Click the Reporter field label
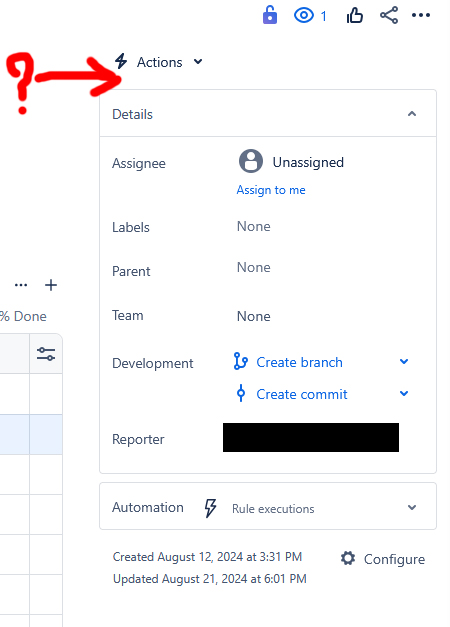This screenshot has height=627, width=450. [x=138, y=439]
